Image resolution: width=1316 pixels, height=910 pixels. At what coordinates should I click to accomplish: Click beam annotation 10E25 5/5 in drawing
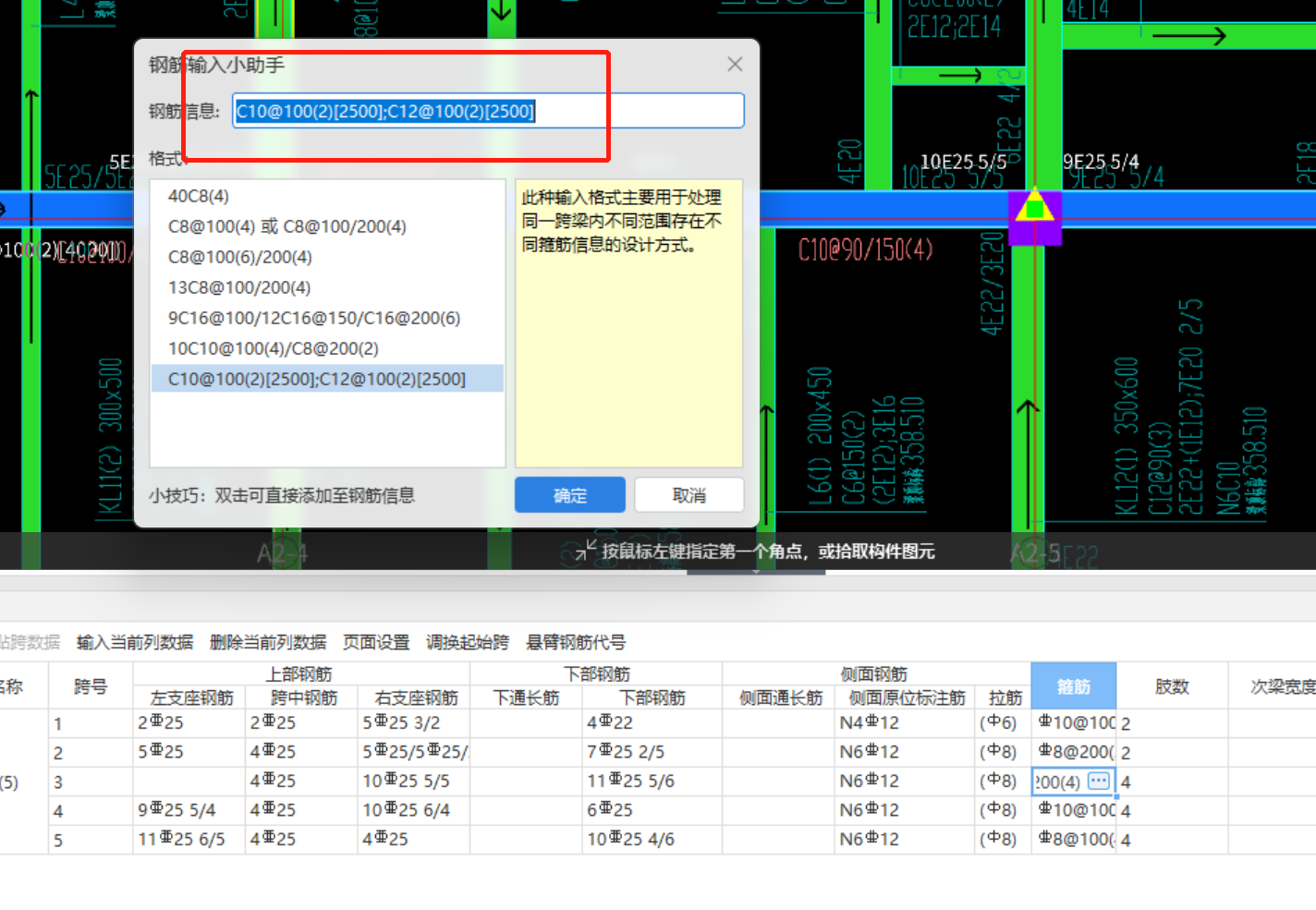tap(963, 162)
